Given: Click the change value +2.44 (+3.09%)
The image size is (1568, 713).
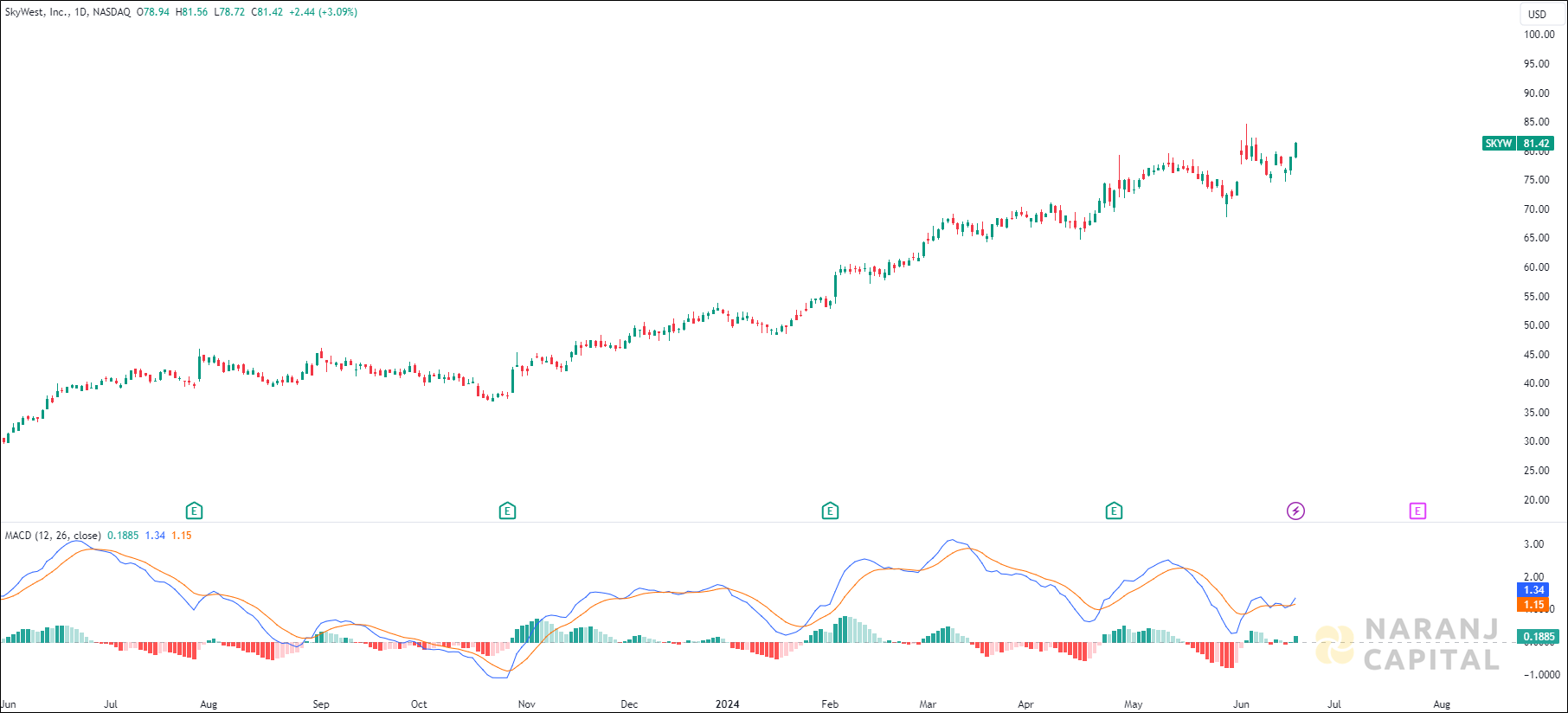Looking at the screenshot, I should point(323,12).
